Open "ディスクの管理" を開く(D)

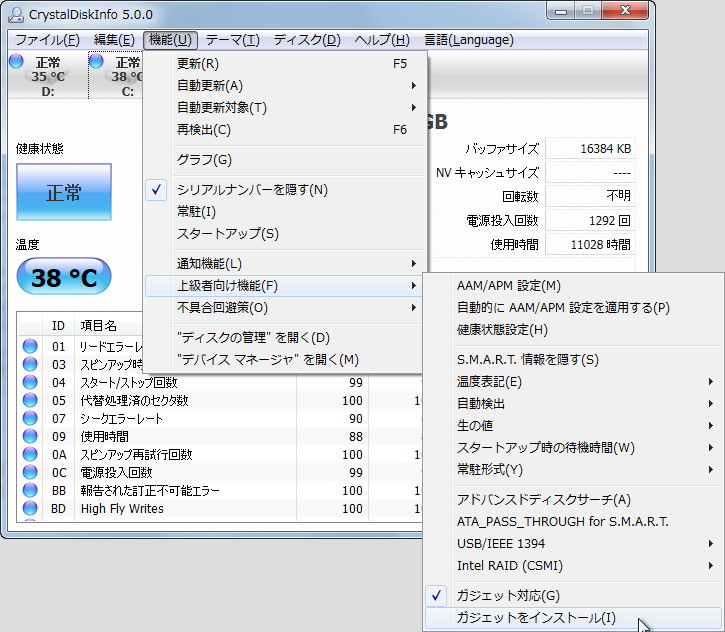284,338
